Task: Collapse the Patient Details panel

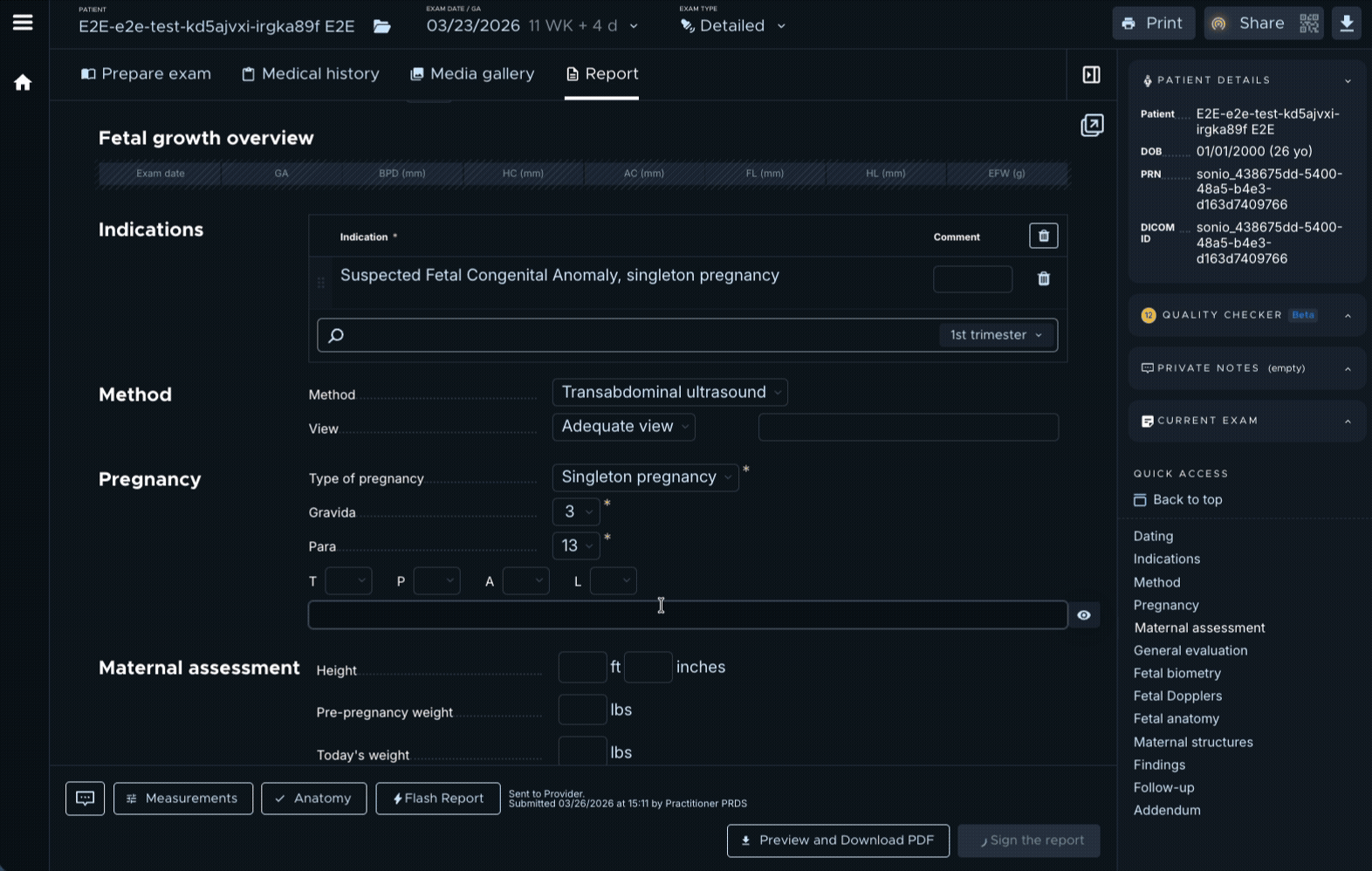Action: pyautogui.click(x=1348, y=80)
